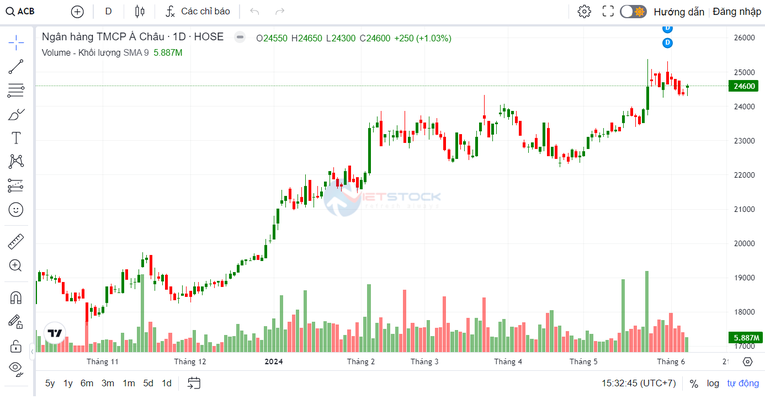Screen dimensions: 765x399
Task: Select the 1d time range
Action: 167,383
